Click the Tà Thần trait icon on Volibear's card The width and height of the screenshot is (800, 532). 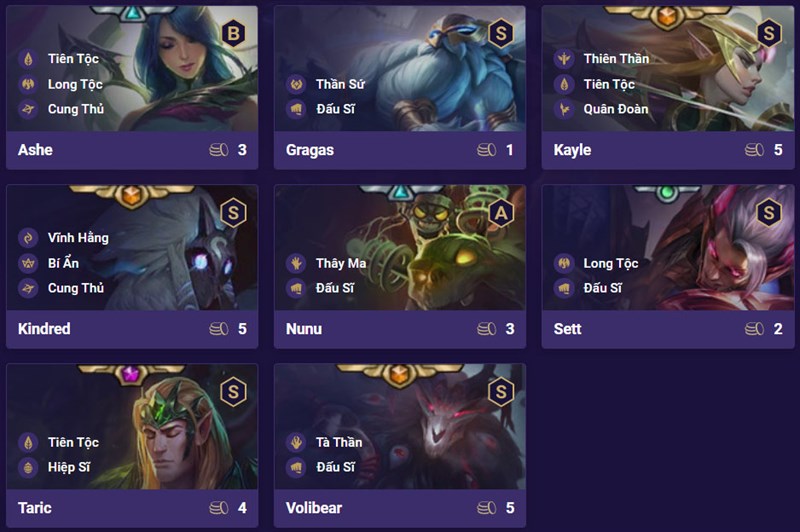coord(296,442)
